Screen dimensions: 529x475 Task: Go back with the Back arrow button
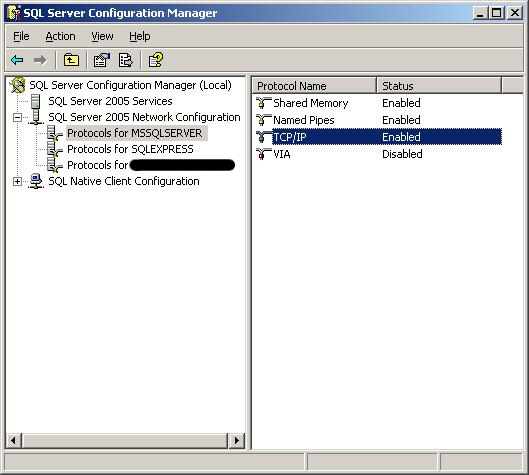(17, 60)
